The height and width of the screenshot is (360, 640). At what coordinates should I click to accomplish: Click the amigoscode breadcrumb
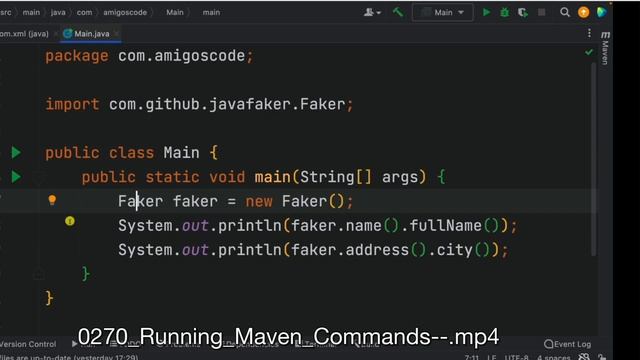click(x=125, y=12)
